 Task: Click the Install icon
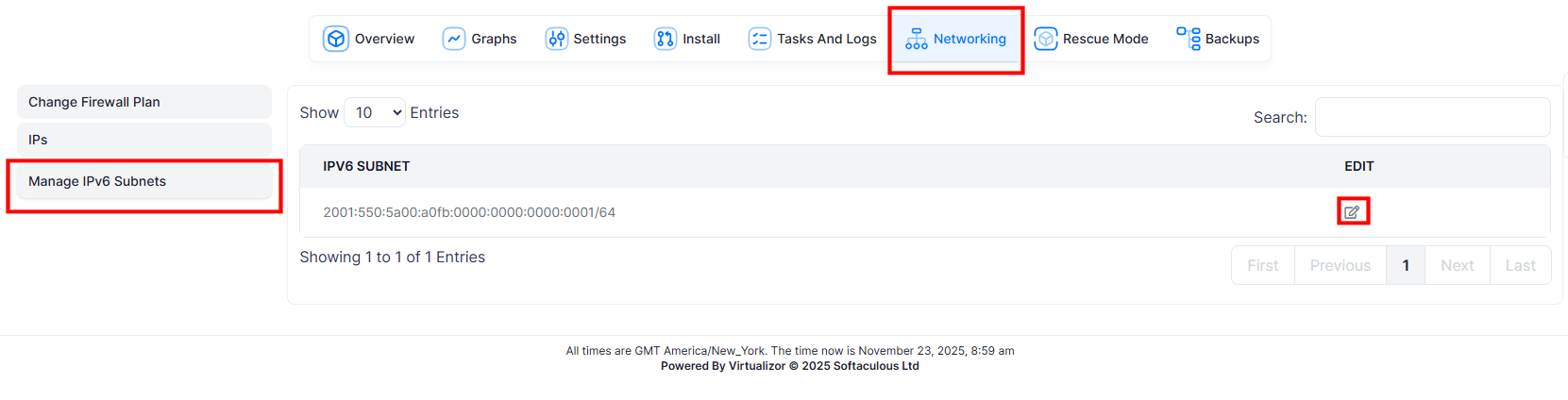pos(666,39)
